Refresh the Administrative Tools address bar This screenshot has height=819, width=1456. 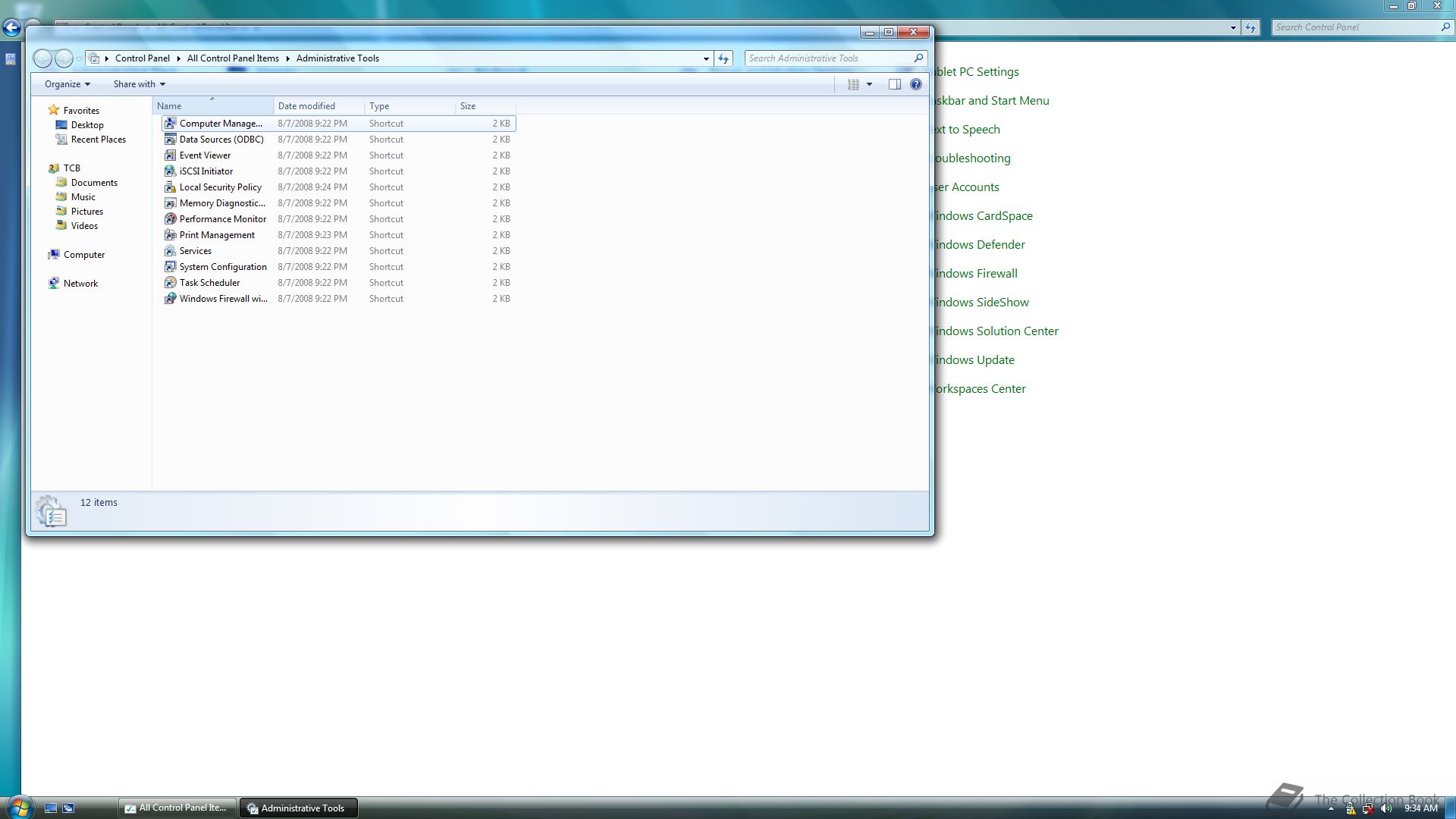723,58
